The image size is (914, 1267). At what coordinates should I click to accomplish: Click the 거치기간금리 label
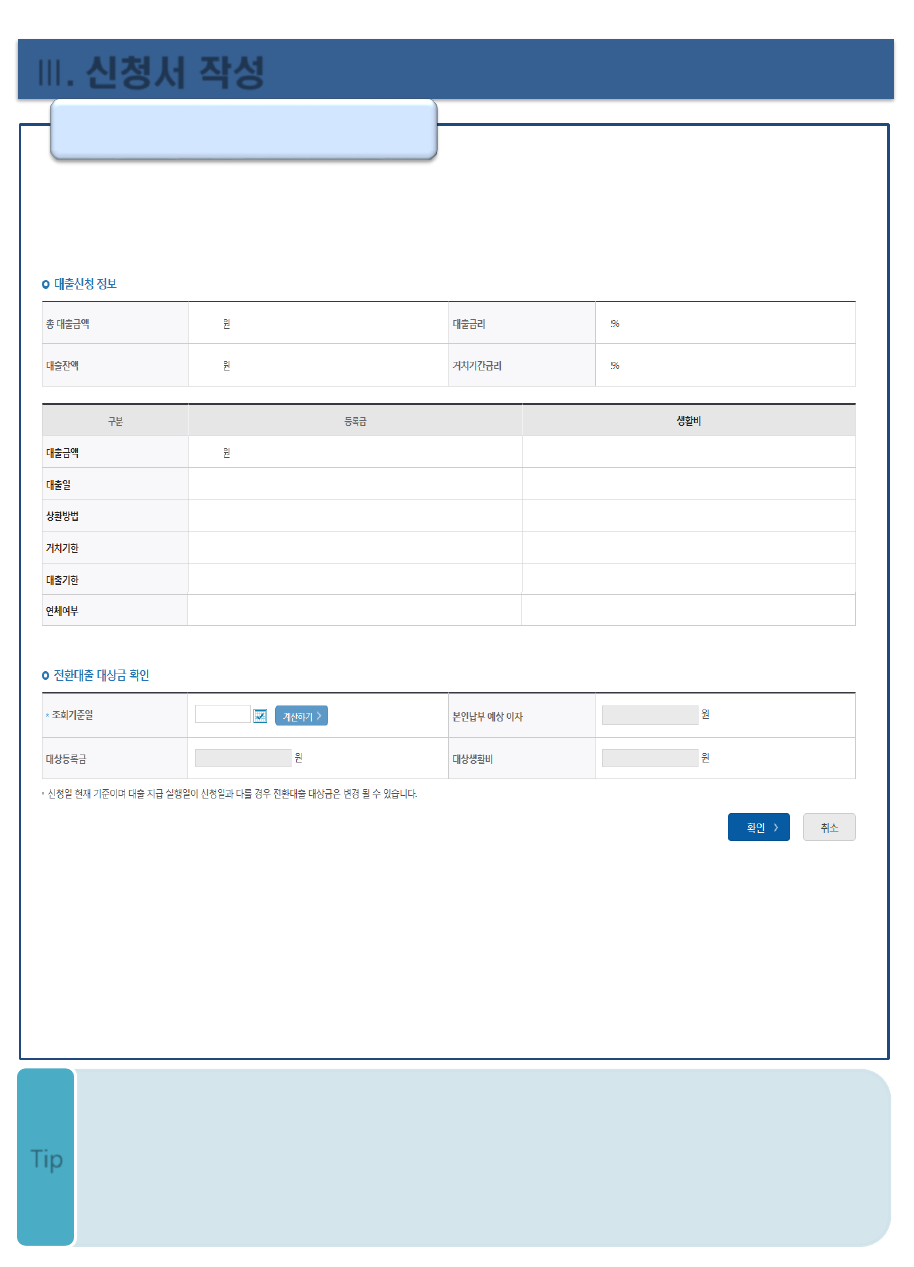[x=477, y=366]
